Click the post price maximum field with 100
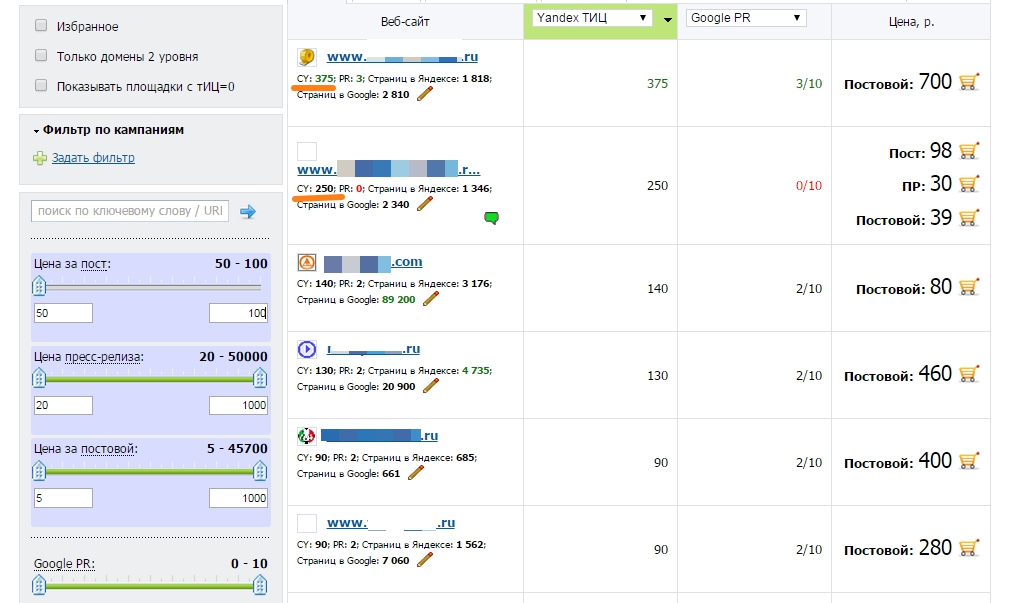 [x=238, y=313]
